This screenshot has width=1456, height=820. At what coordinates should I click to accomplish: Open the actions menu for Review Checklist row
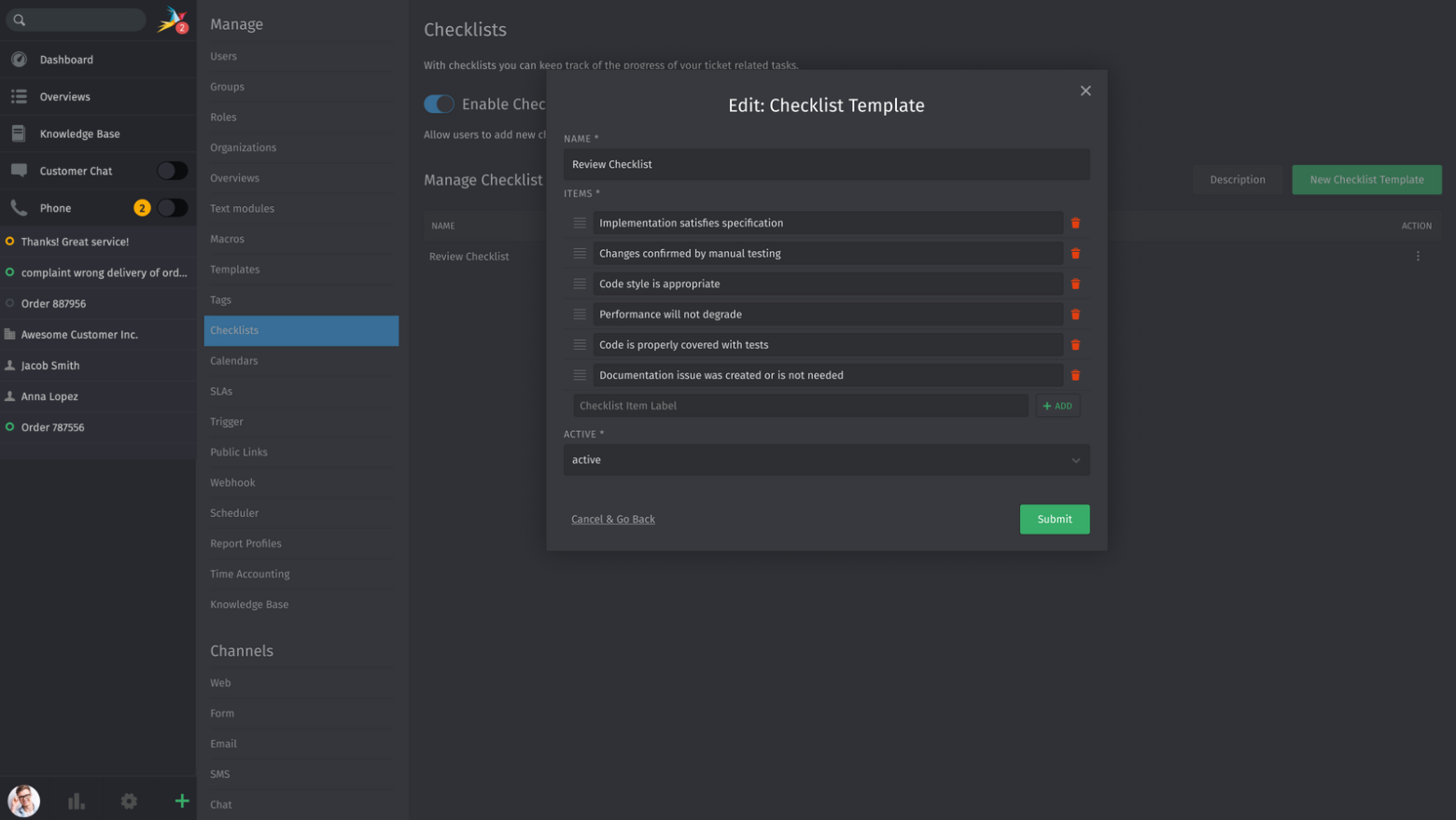pos(1418,255)
